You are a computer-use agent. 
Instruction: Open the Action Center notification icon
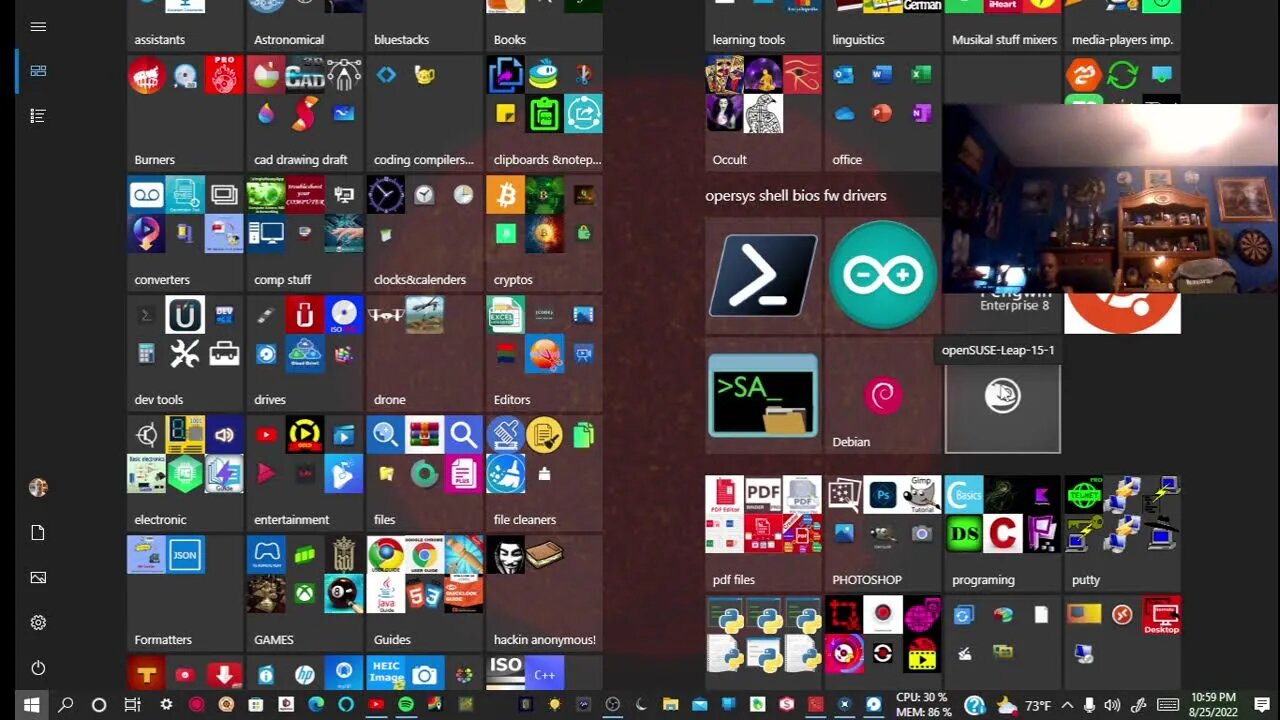point(1262,705)
